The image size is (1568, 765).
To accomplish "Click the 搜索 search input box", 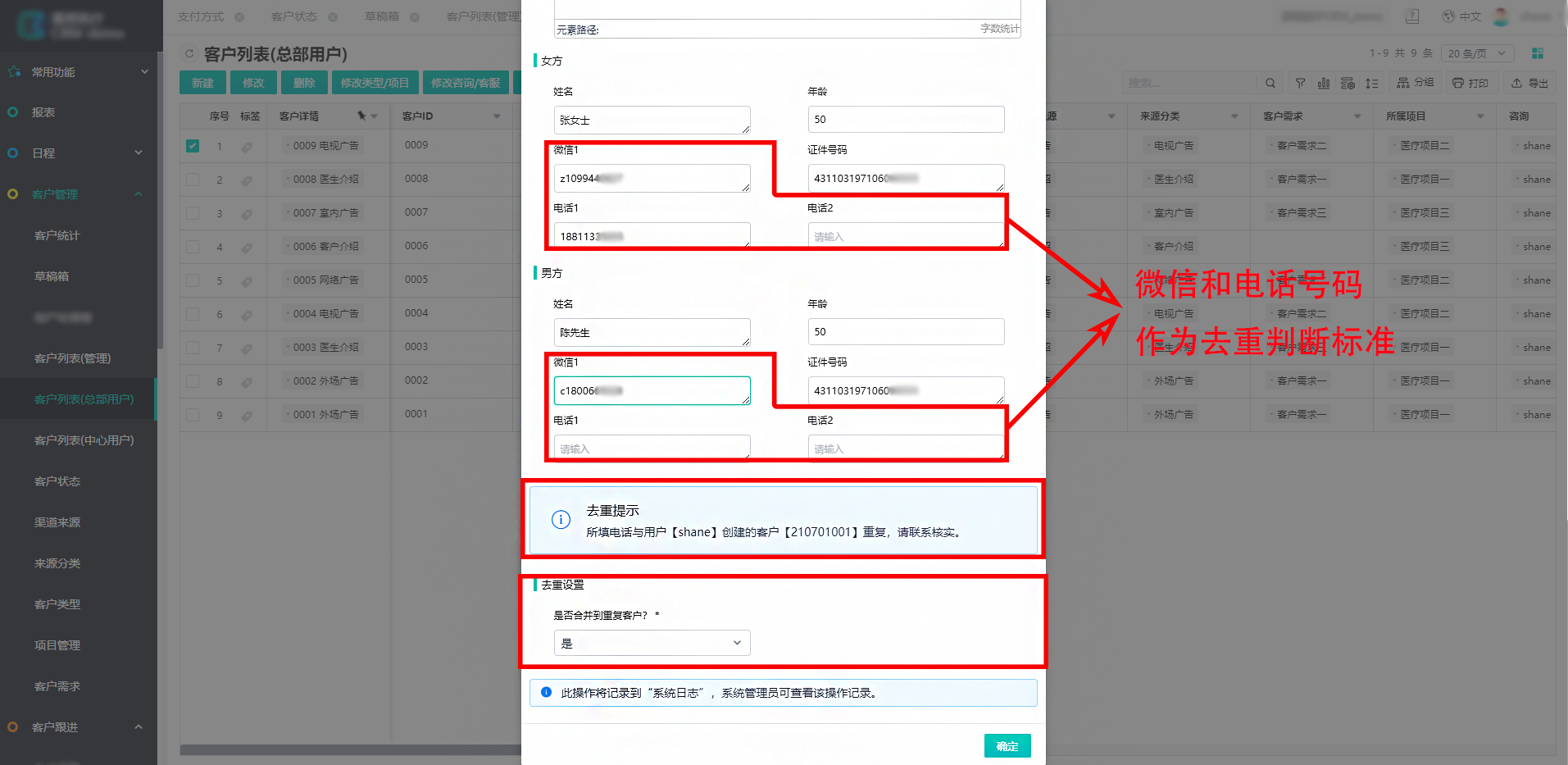I will click(1188, 83).
